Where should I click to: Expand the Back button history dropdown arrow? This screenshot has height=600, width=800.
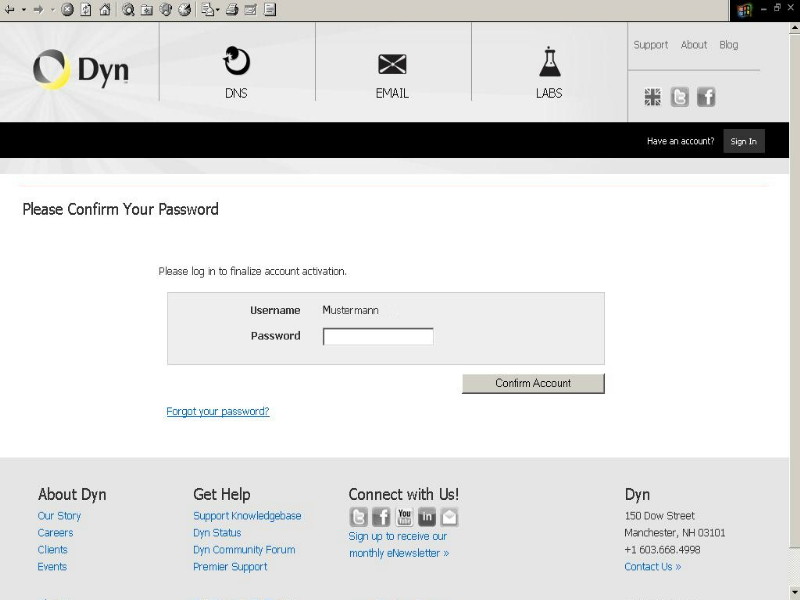pyautogui.click(x=23, y=10)
